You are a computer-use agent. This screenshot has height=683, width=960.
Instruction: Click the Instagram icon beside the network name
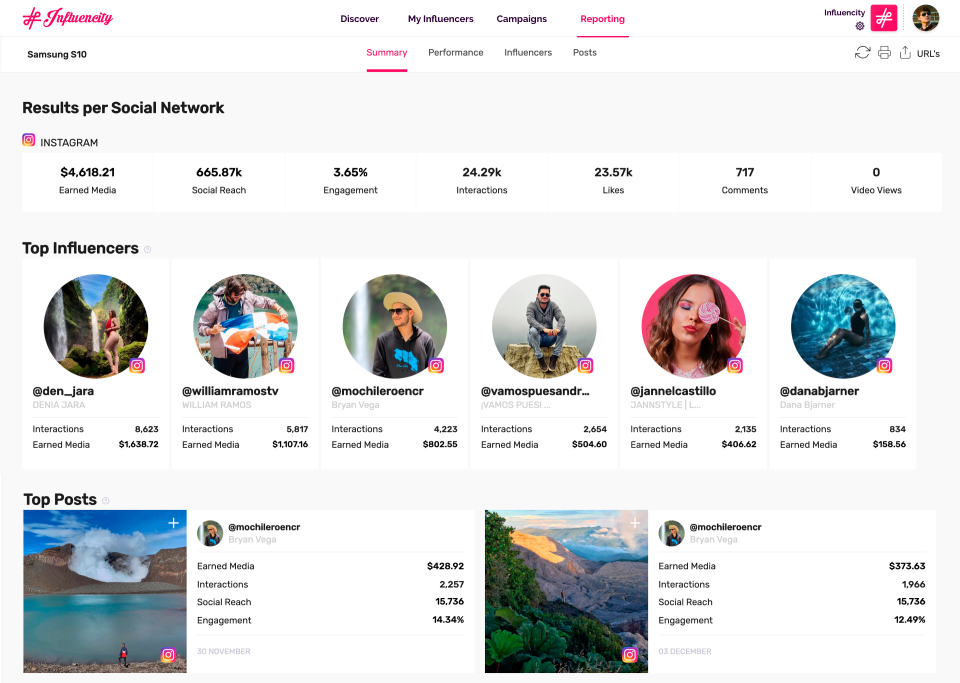[28, 140]
